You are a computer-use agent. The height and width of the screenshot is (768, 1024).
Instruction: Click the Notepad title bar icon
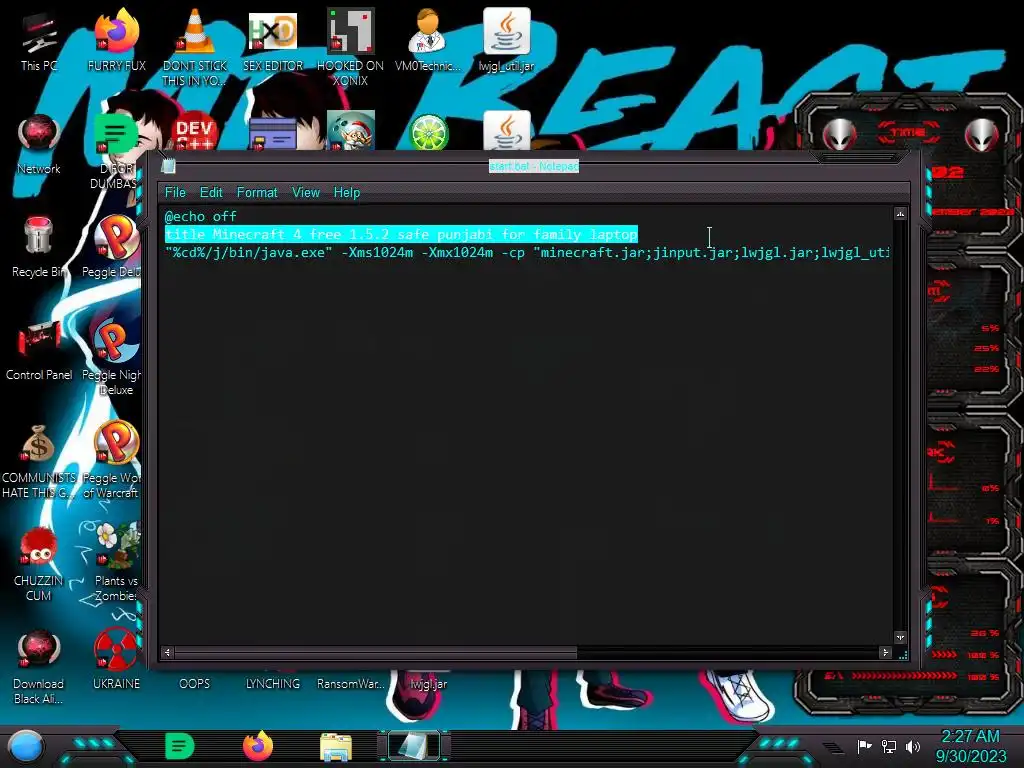pyautogui.click(x=168, y=166)
